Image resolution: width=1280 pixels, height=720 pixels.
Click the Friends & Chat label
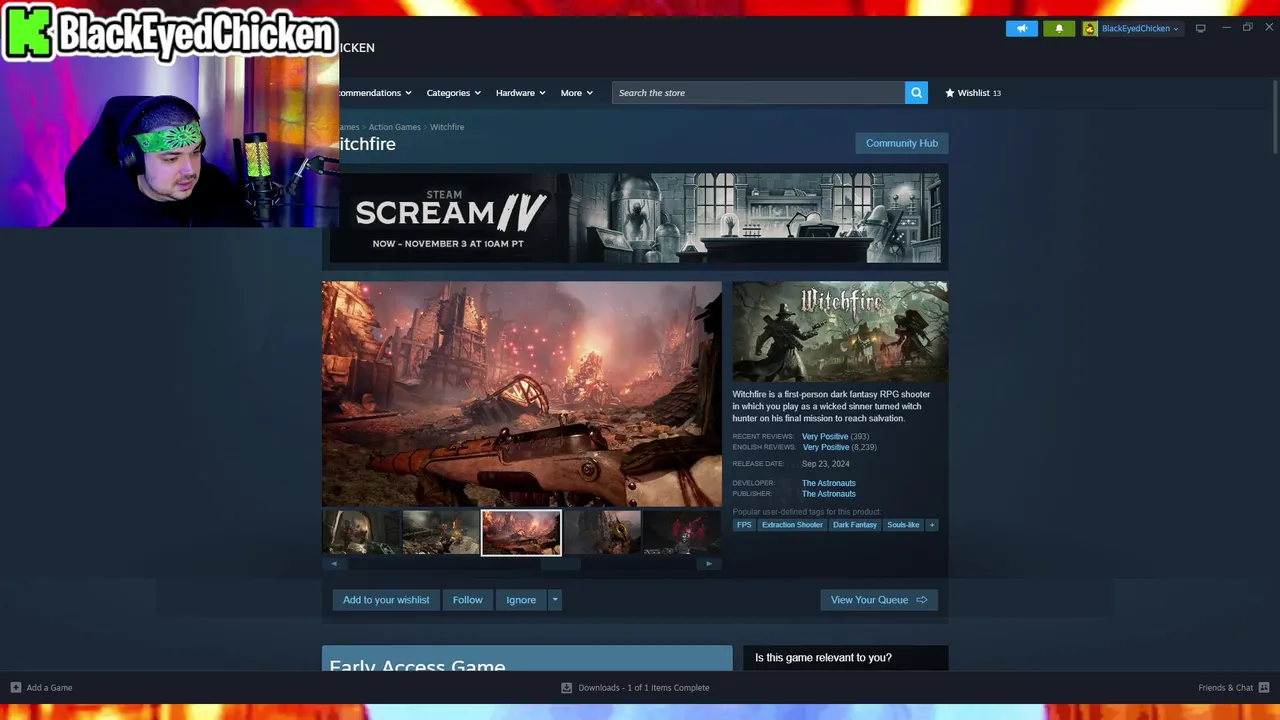coord(1225,687)
